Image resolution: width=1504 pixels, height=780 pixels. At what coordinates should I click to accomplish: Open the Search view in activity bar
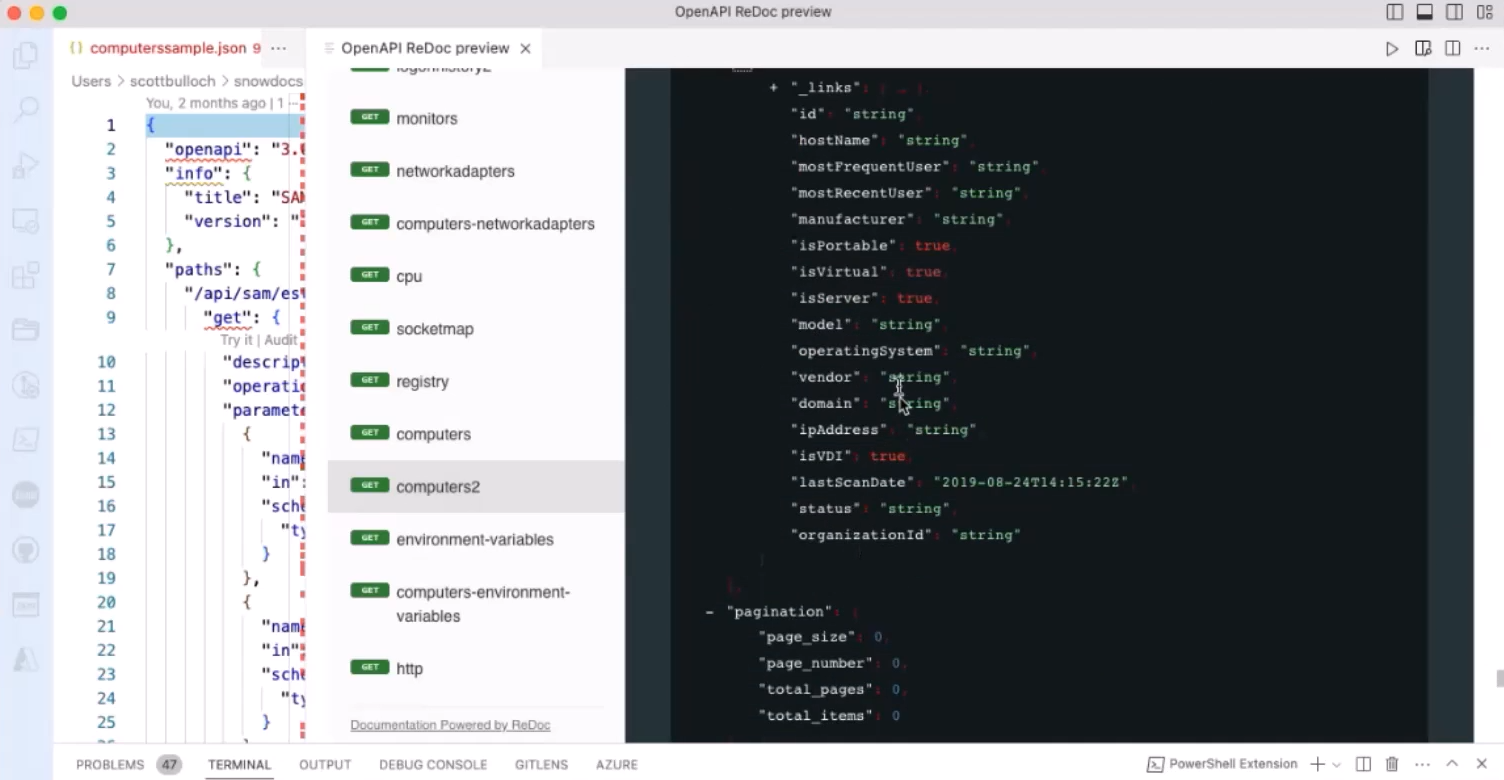pyautogui.click(x=26, y=109)
